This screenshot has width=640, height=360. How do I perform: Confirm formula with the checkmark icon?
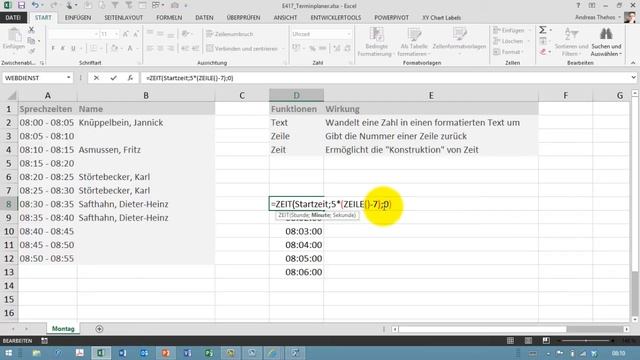tap(113, 78)
